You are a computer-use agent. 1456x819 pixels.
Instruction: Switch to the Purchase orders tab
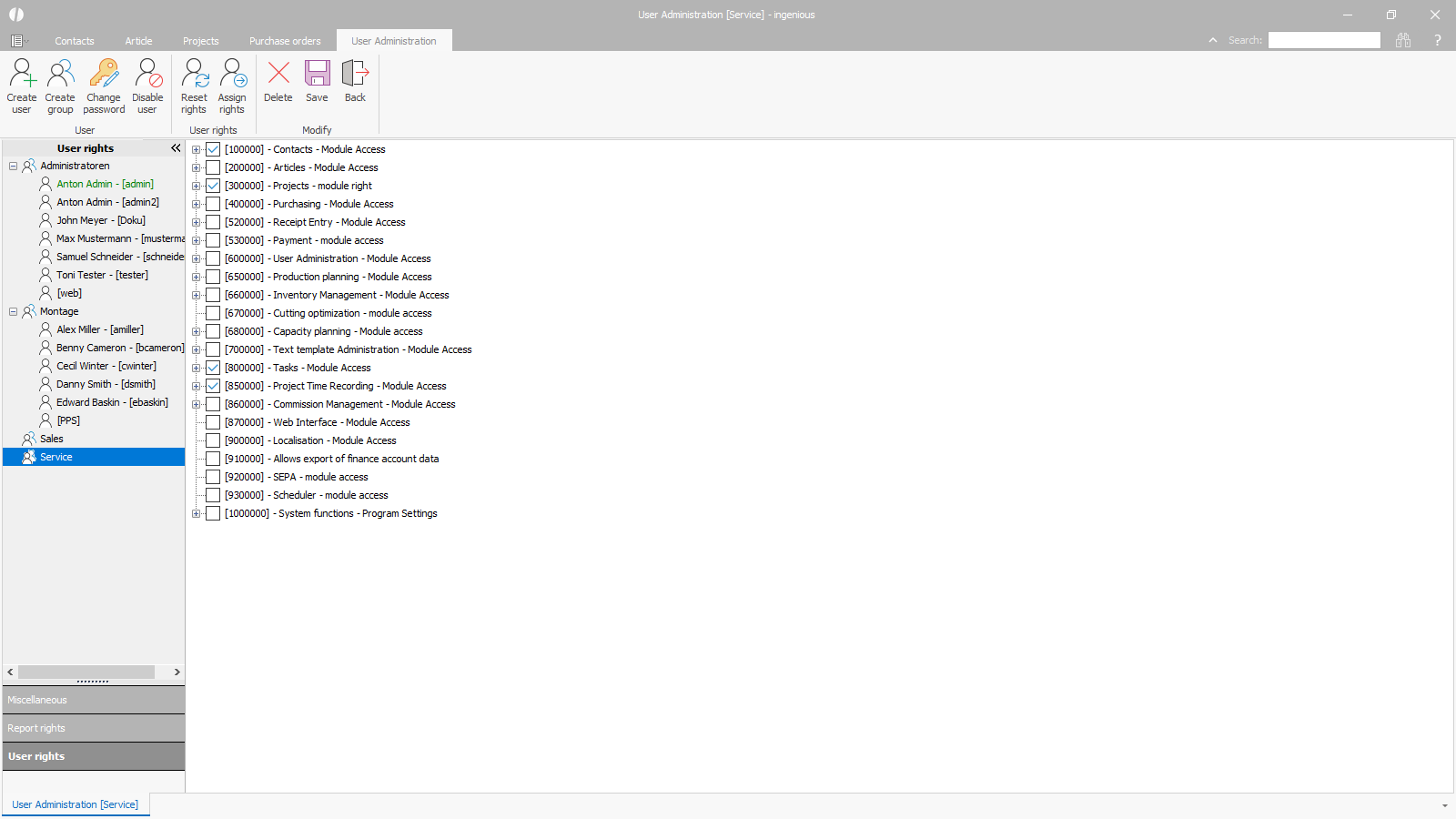(x=285, y=41)
